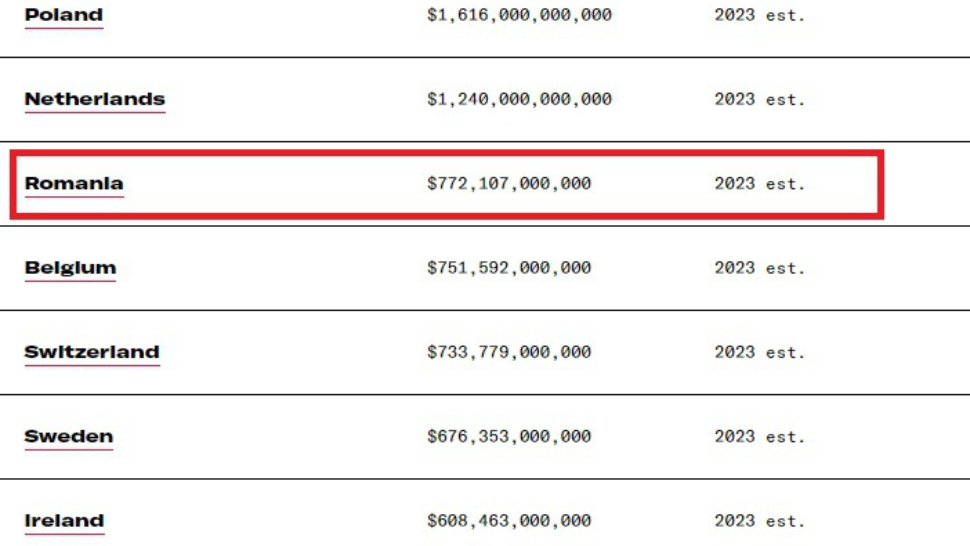Click the 2023 est. text in Switzerland row
970x546 pixels.
[759, 352]
